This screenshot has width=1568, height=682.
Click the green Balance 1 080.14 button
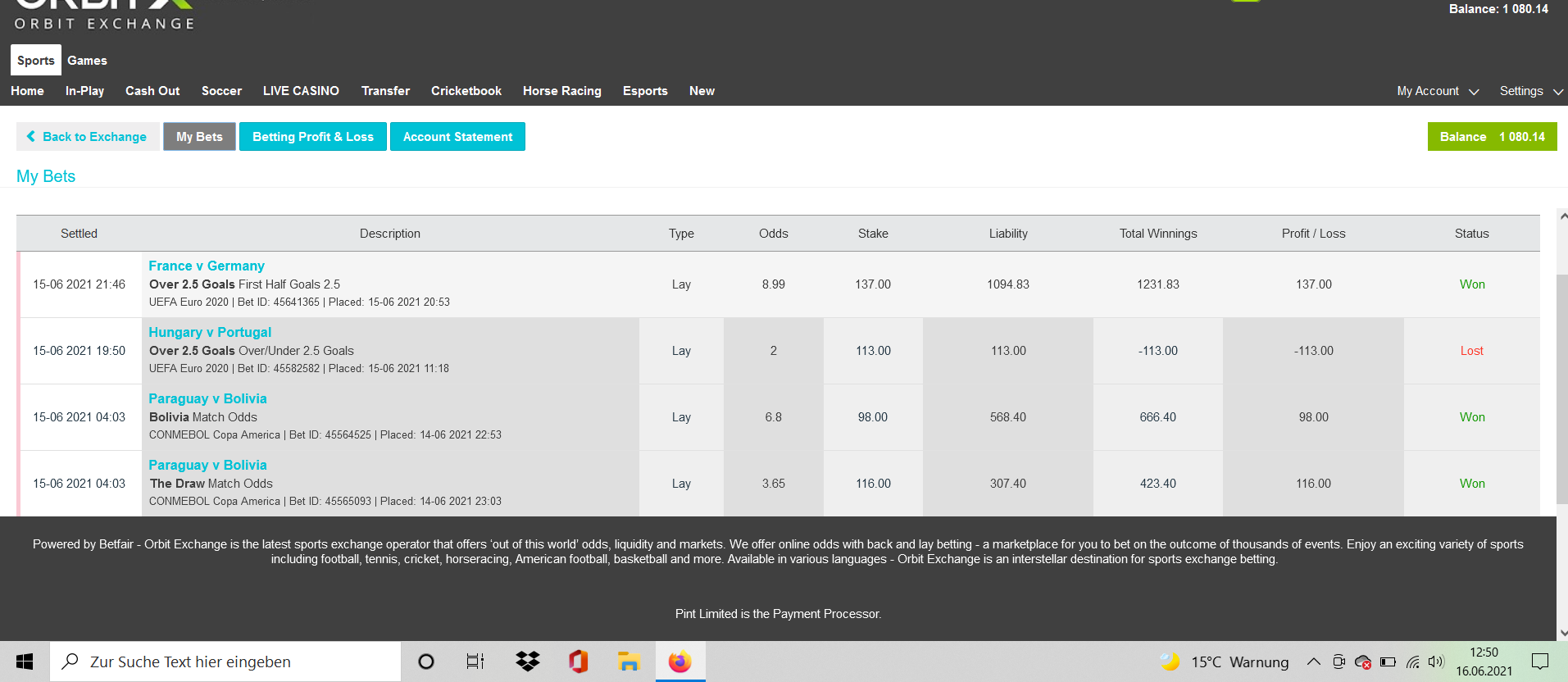point(1492,137)
